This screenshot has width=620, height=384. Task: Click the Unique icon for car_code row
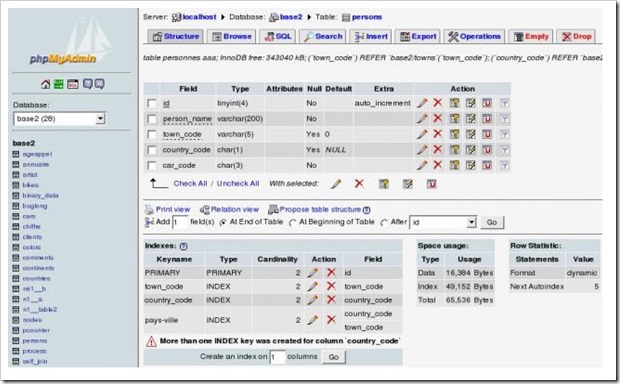[x=487, y=165]
